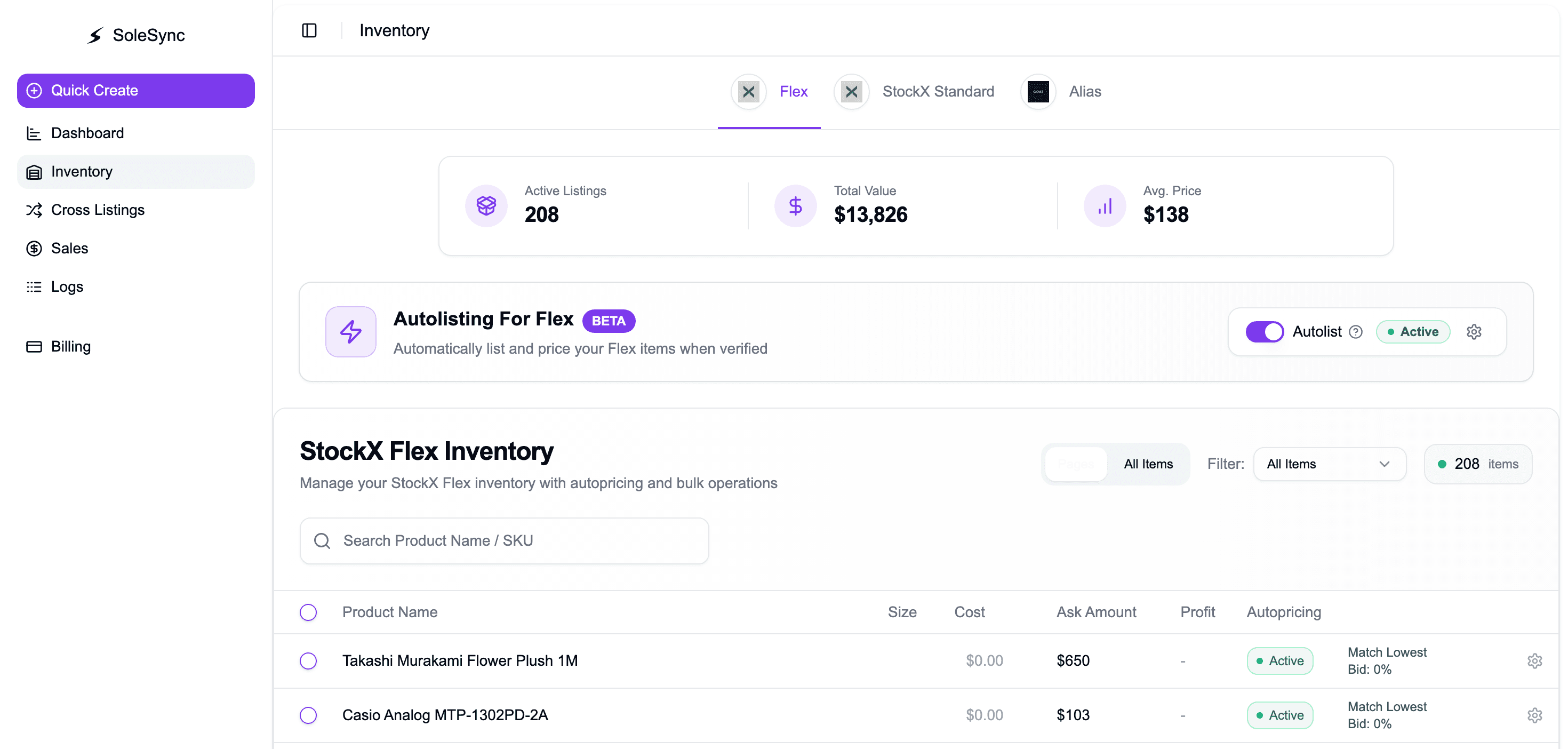Click the Avg. Price bar chart icon
This screenshot has width=1568, height=749.
1104,206
